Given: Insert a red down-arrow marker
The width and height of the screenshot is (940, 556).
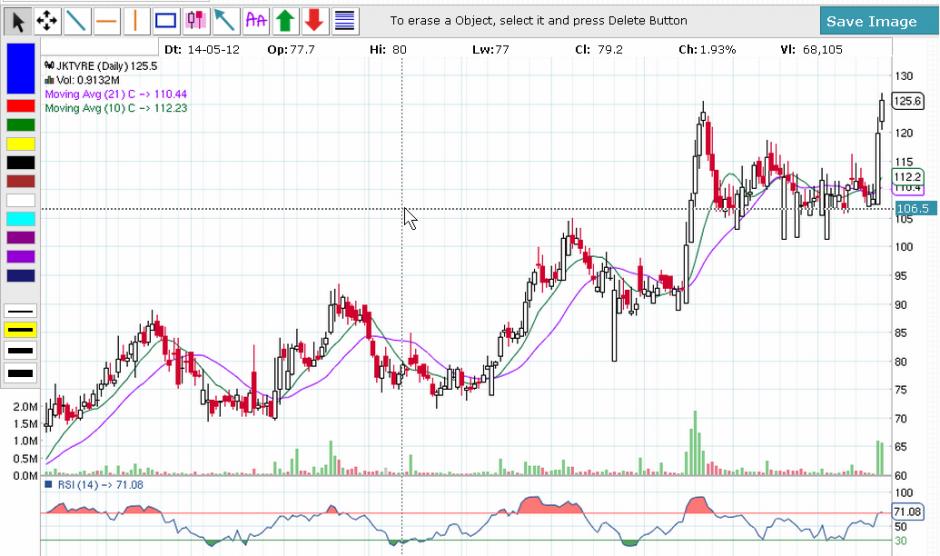Looking at the screenshot, I should [315, 21].
